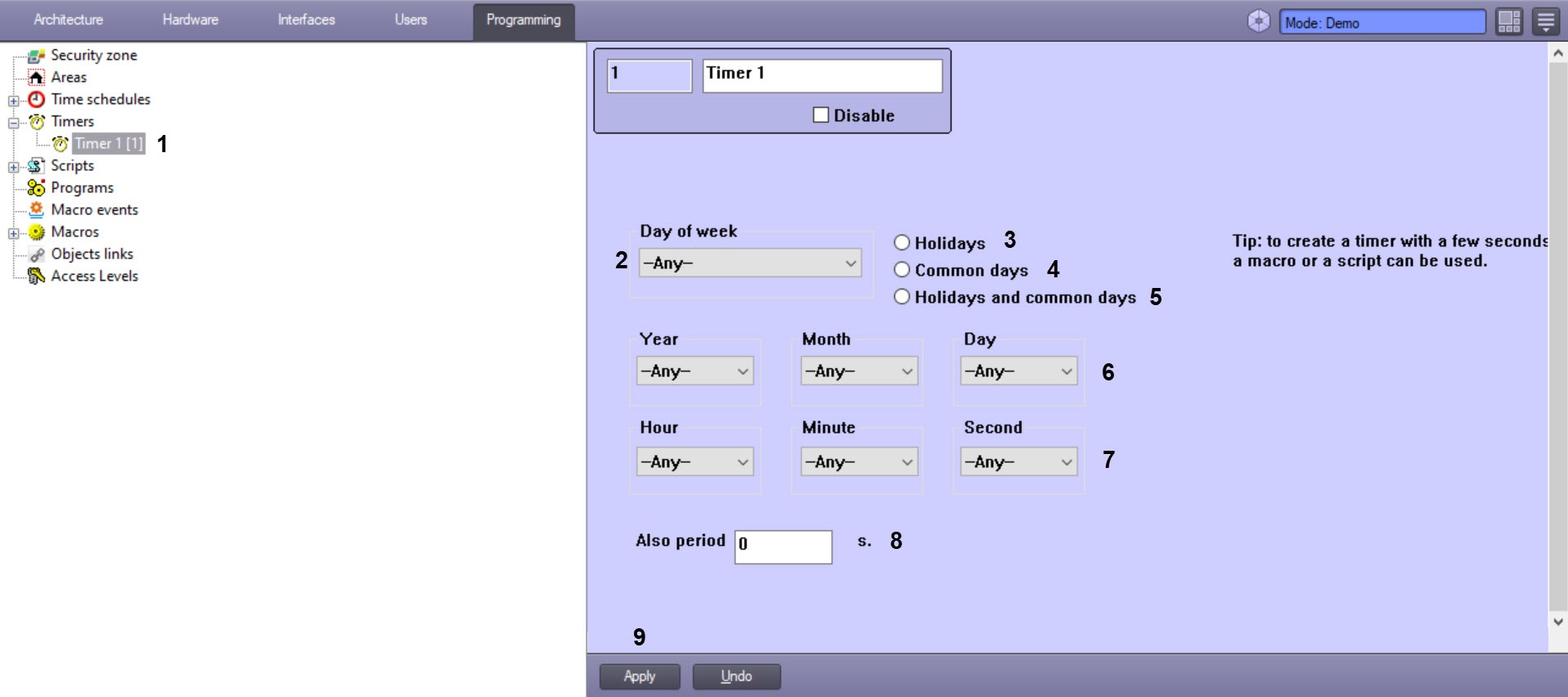Open the Month dropdown

859,371
